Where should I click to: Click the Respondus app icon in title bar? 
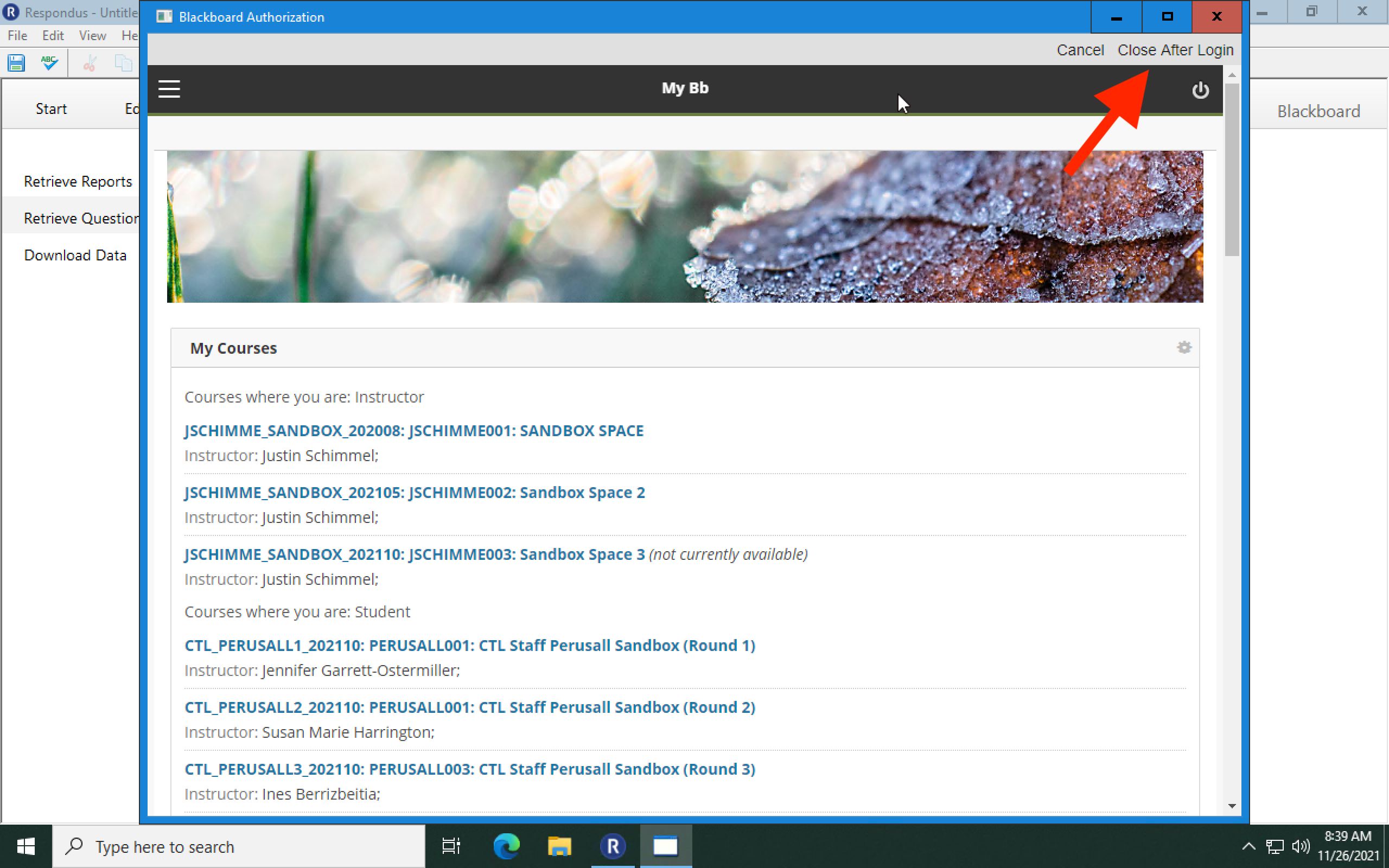(11, 12)
